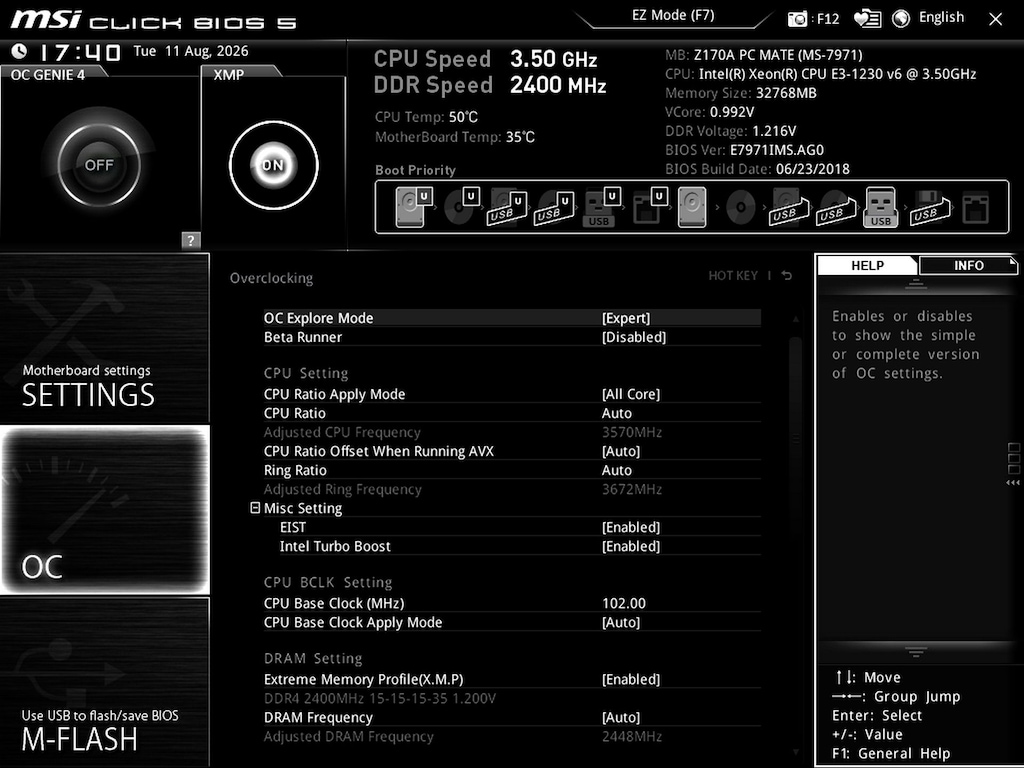Click the Adjusted DRAM Frequency 2448MHz value
1024x768 pixels.
click(632, 736)
